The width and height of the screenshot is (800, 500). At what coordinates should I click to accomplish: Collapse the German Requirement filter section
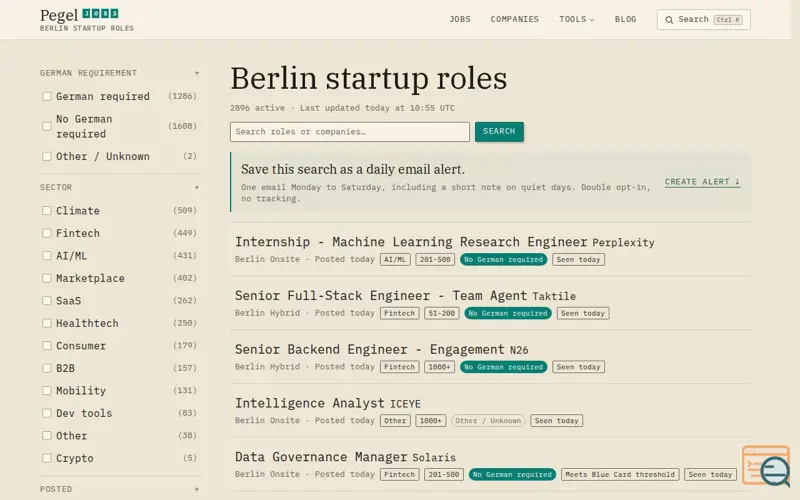(x=196, y=73)
